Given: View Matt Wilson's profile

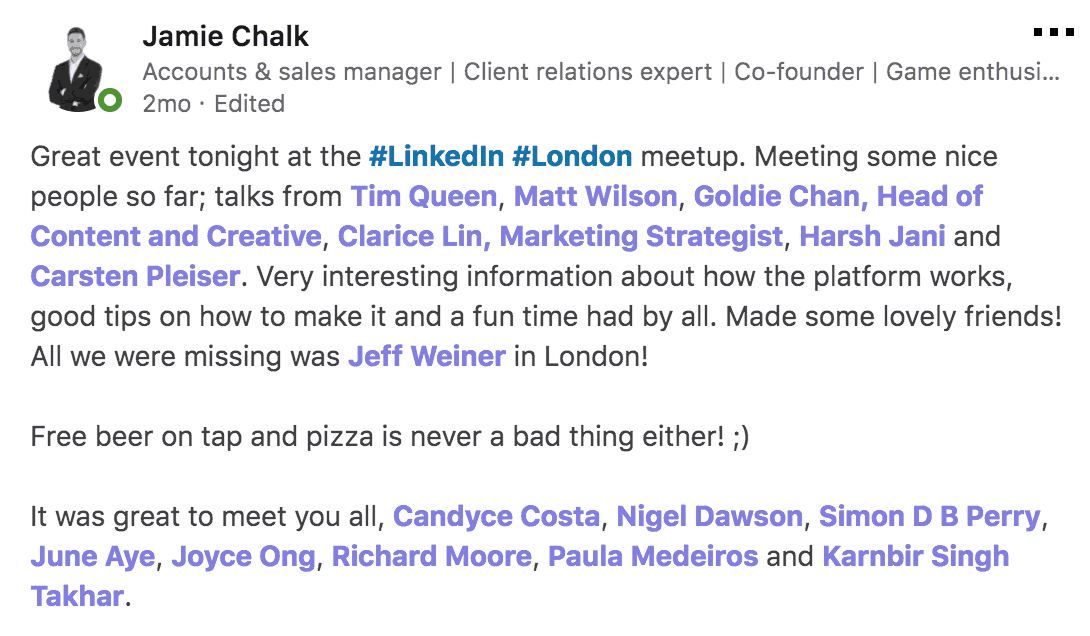Looking at the screenshot, I should [595, 196].
